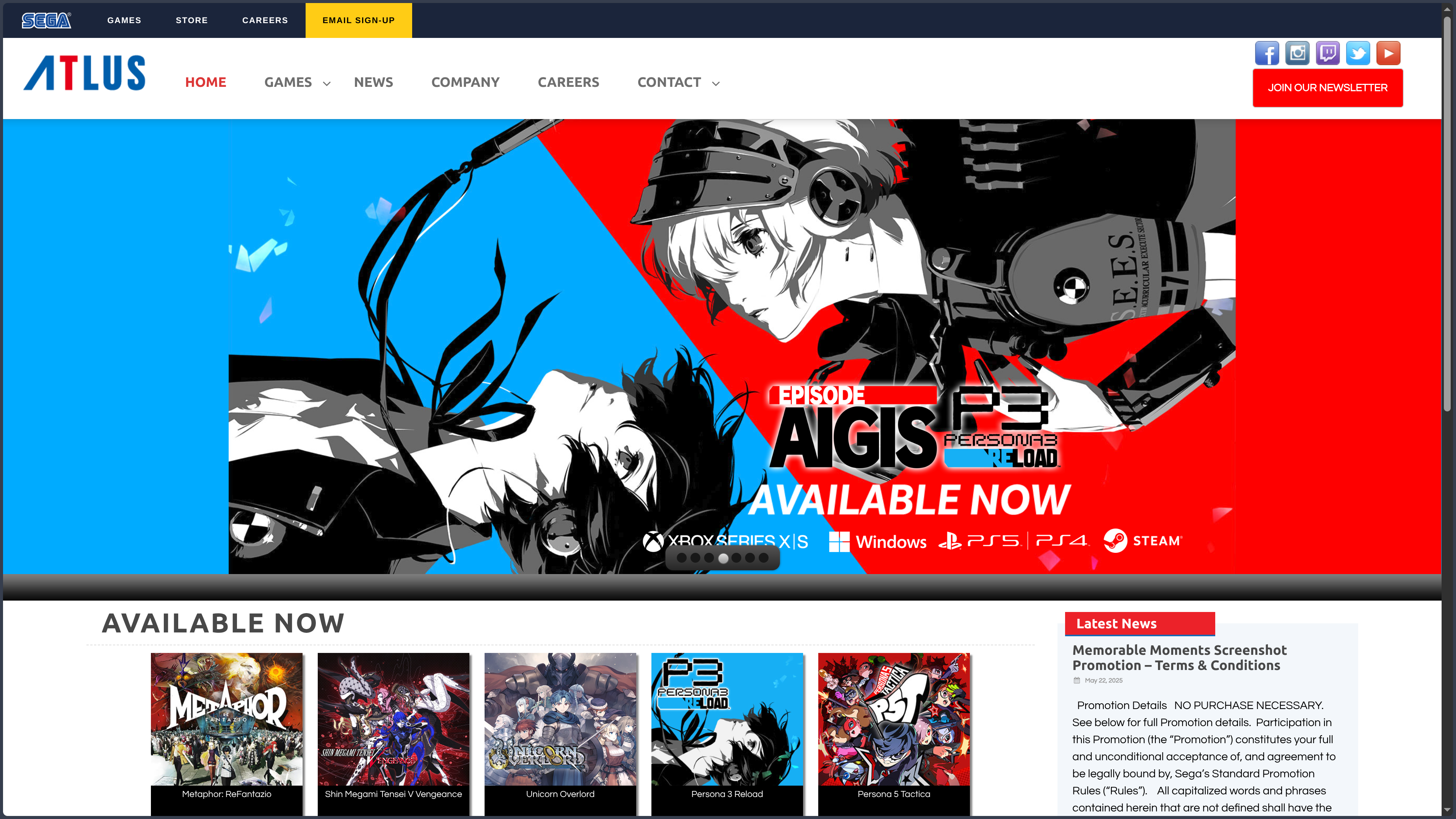This screenshot has width=1456, height=819.
Task: Open Metaphor: ReFantazio game thumbnail
Action: (x=227, y=719)
